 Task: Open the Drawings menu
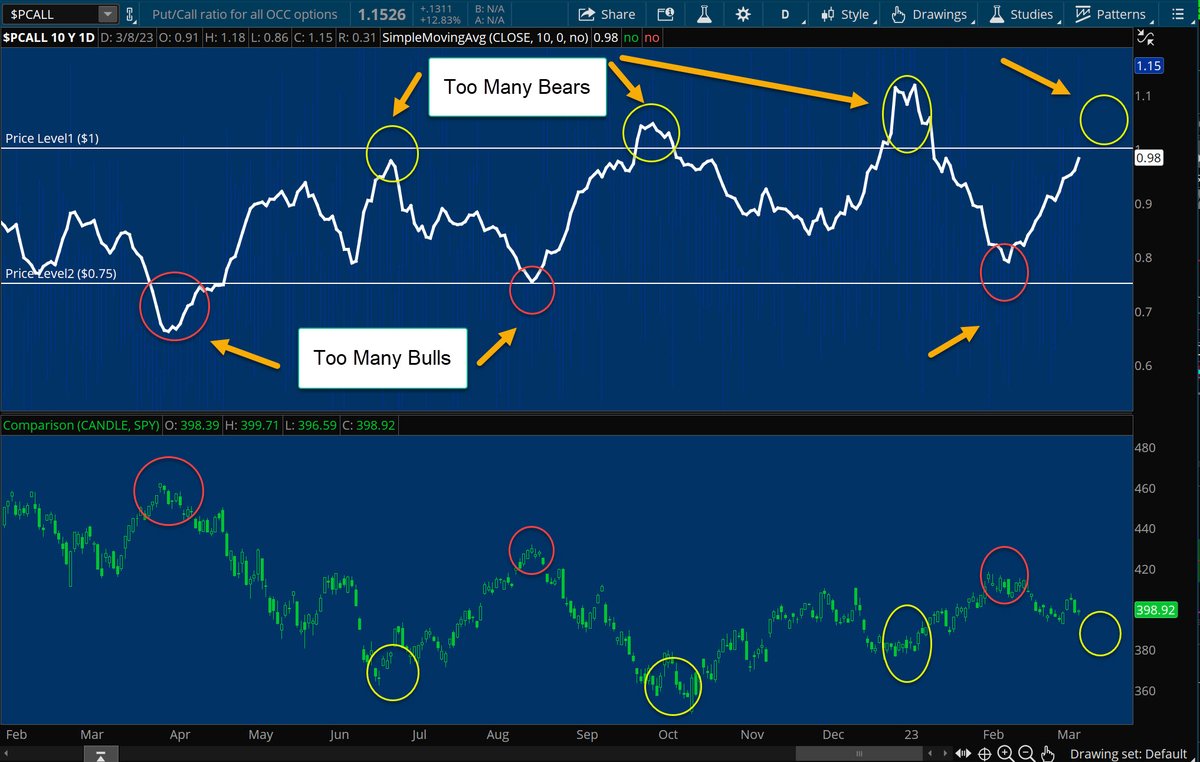click(x=930, y=14)
